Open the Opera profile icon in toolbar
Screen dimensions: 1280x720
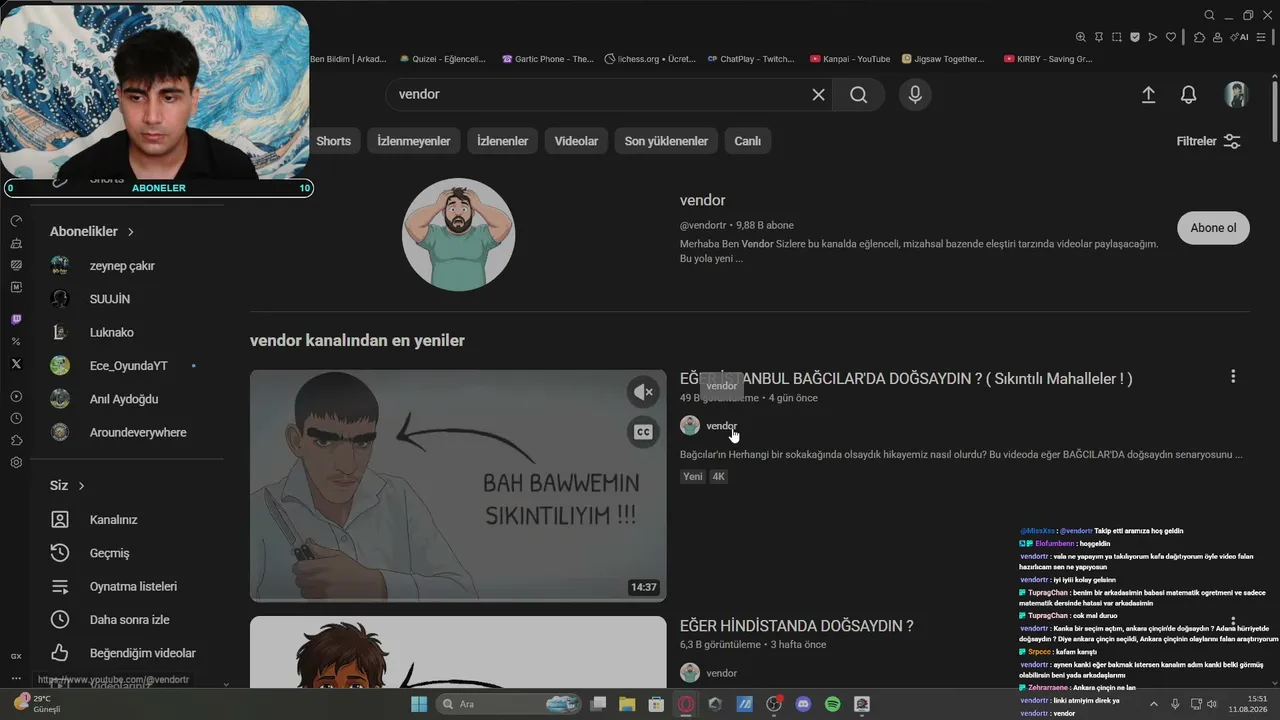tap(1217, 37)
